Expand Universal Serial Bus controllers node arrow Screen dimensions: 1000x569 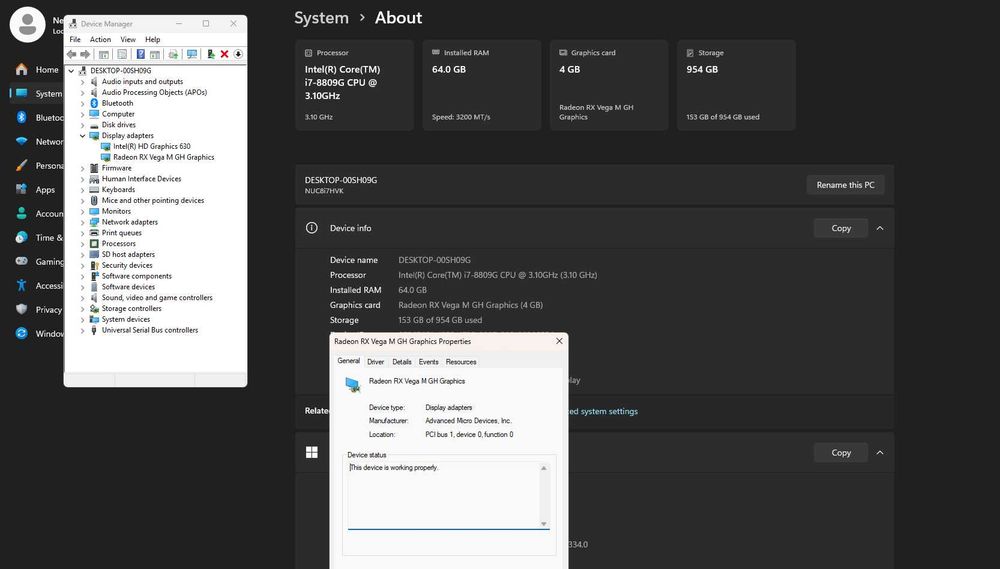point(82,330)
